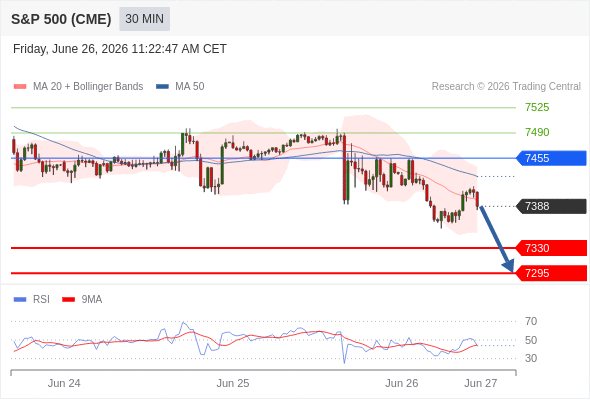Viewport: 590px width, 400px height.
Task: Click the MA 20 + Bollinger Bands legend label
Action: tap(88, 87)
